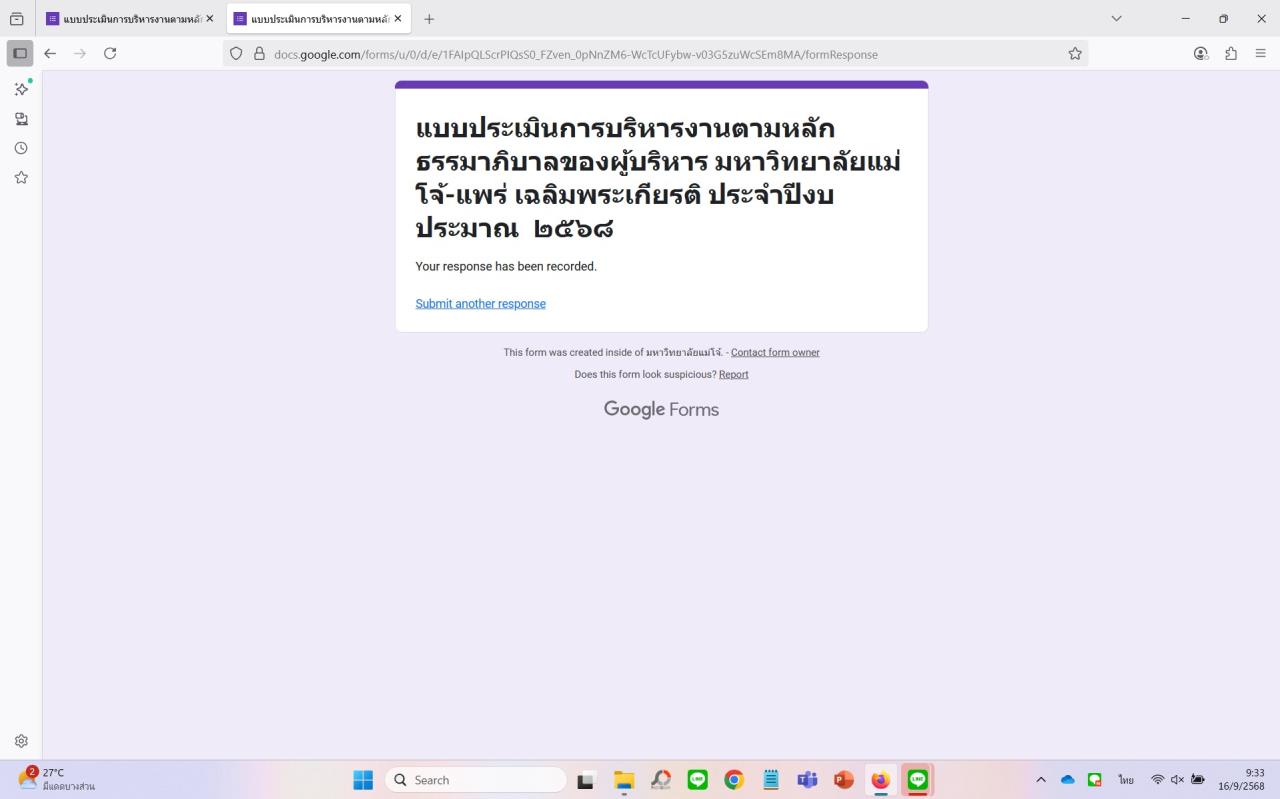This screenshot has height=799, width=1280.
Task: Click Contact form owner link
Action: click(775, 353)
